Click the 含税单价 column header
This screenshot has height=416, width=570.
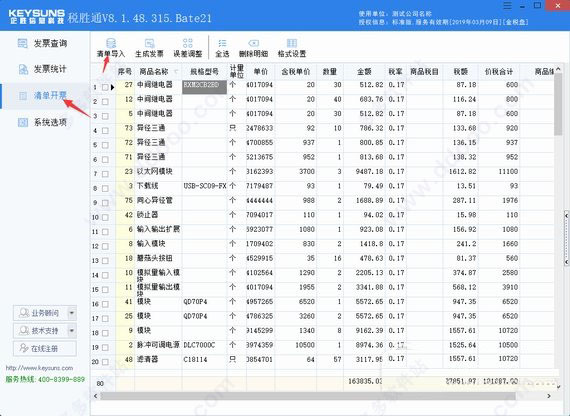(x=296, y=72)
